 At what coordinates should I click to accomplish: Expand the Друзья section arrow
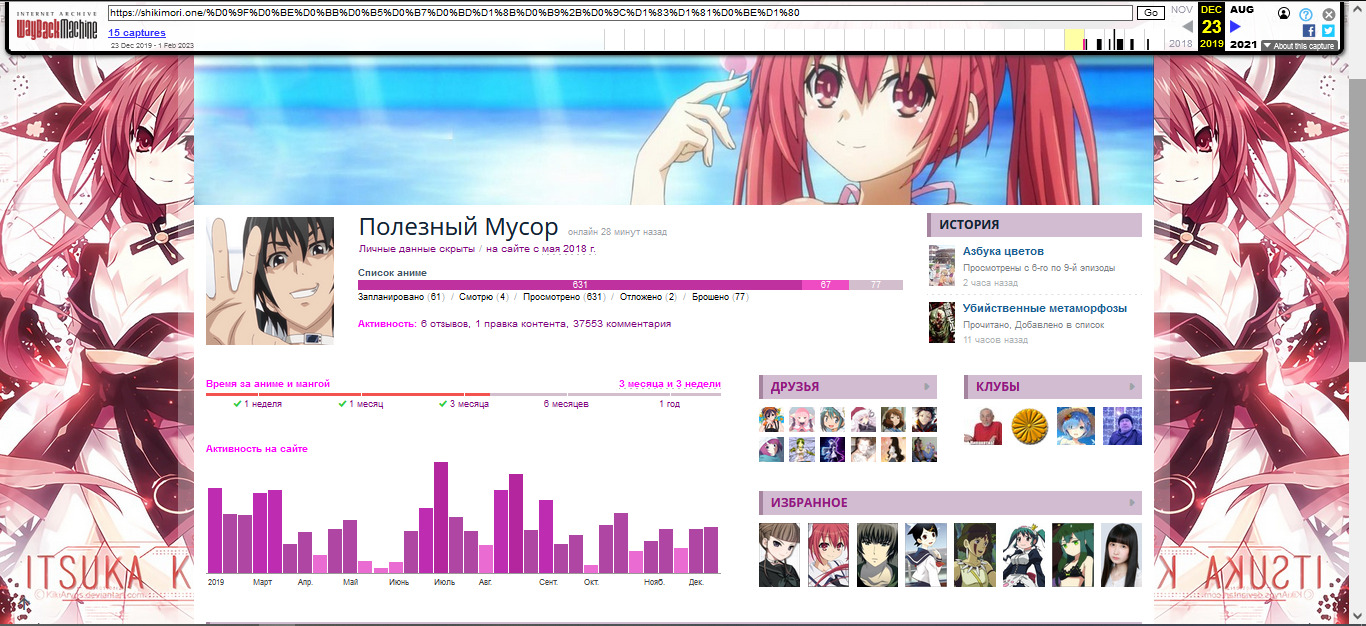tap(927, 387)
